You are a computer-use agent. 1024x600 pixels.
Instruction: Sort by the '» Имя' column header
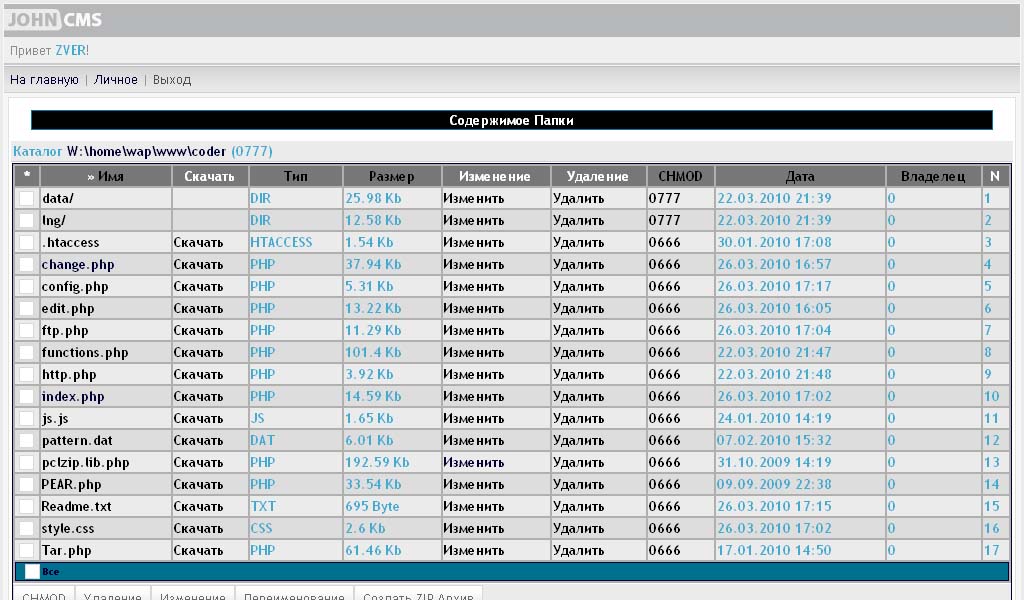pyautogui.click(x=105, y=176)
